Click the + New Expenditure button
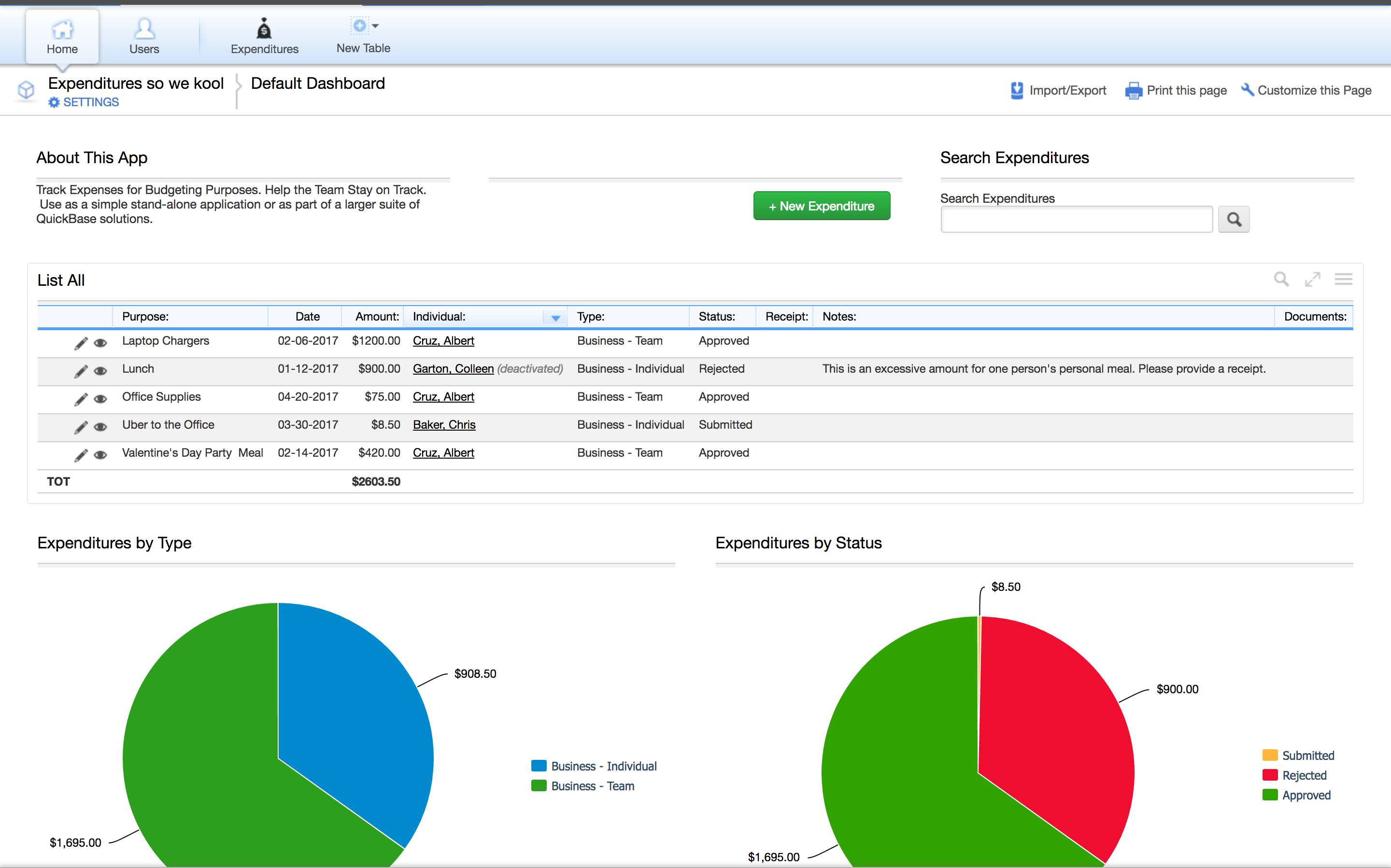This screenshot has width=1391, height=868. pos(821,206)
